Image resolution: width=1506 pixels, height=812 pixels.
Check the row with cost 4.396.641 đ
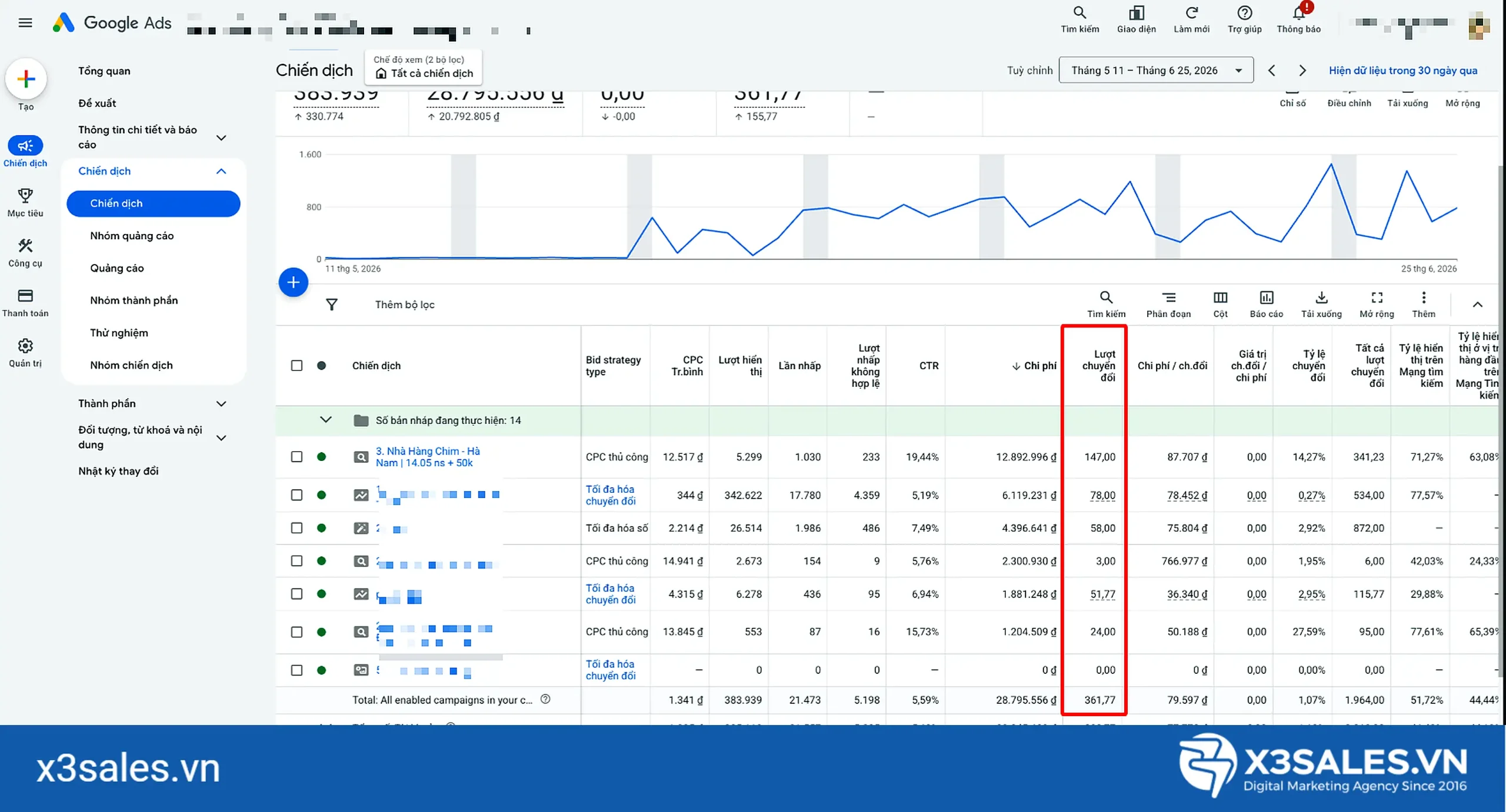coord(296,527)
